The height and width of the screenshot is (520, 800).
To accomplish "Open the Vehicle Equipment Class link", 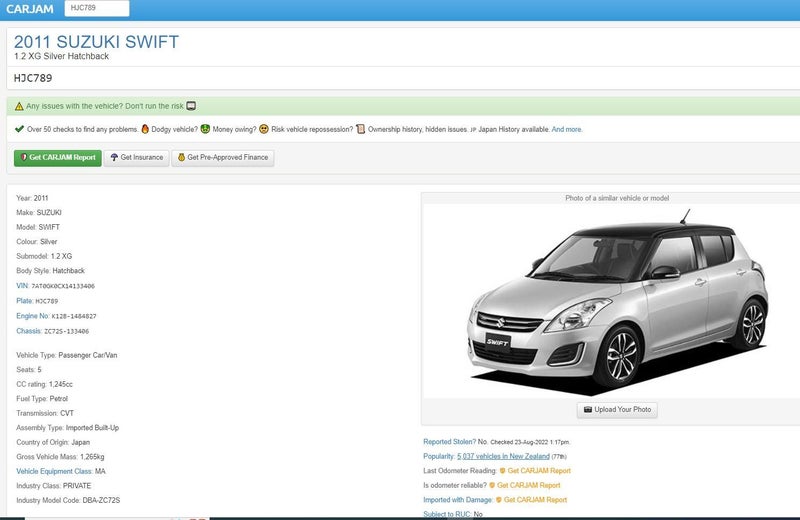I will (54, 471).
